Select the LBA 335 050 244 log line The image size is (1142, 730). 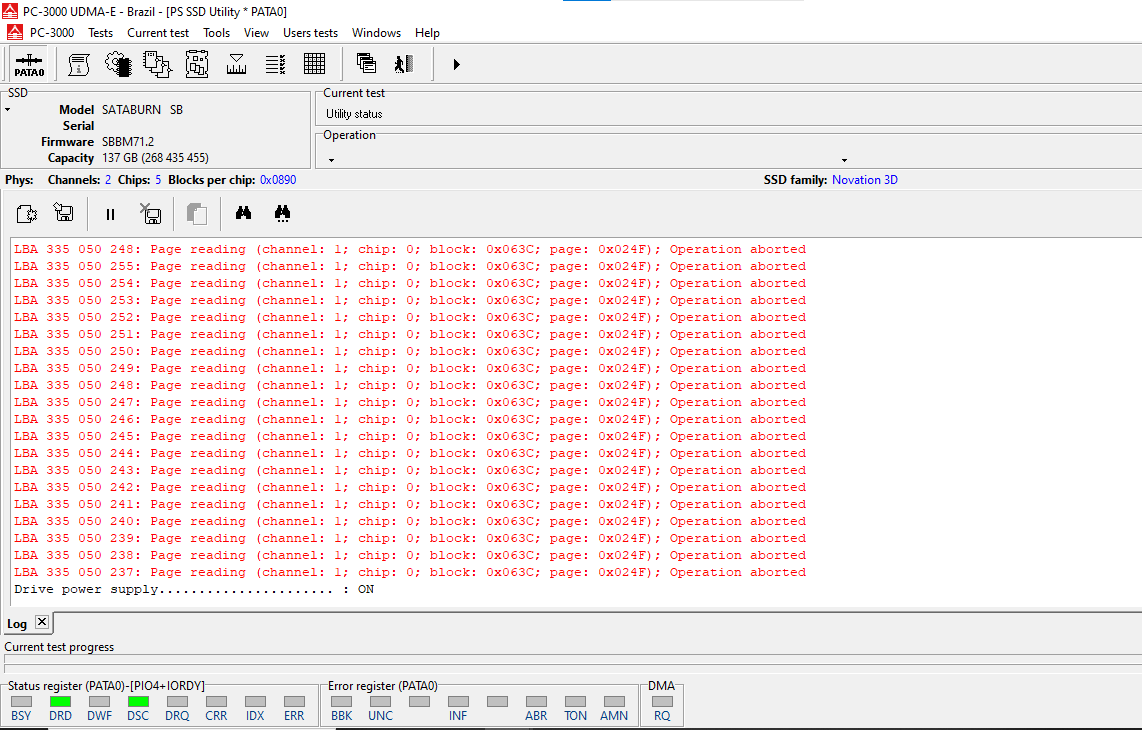[410, 453]
